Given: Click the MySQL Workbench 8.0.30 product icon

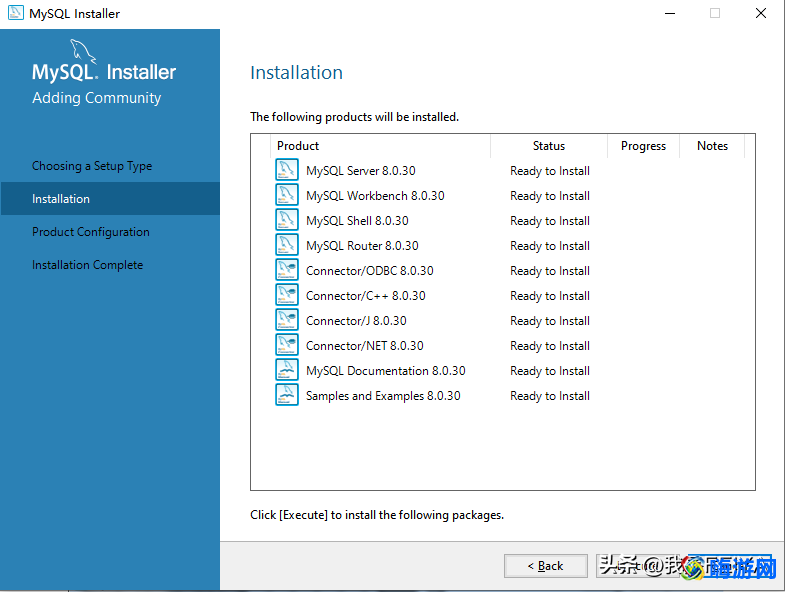Looking at the screenshot, I should coord(287,195).
